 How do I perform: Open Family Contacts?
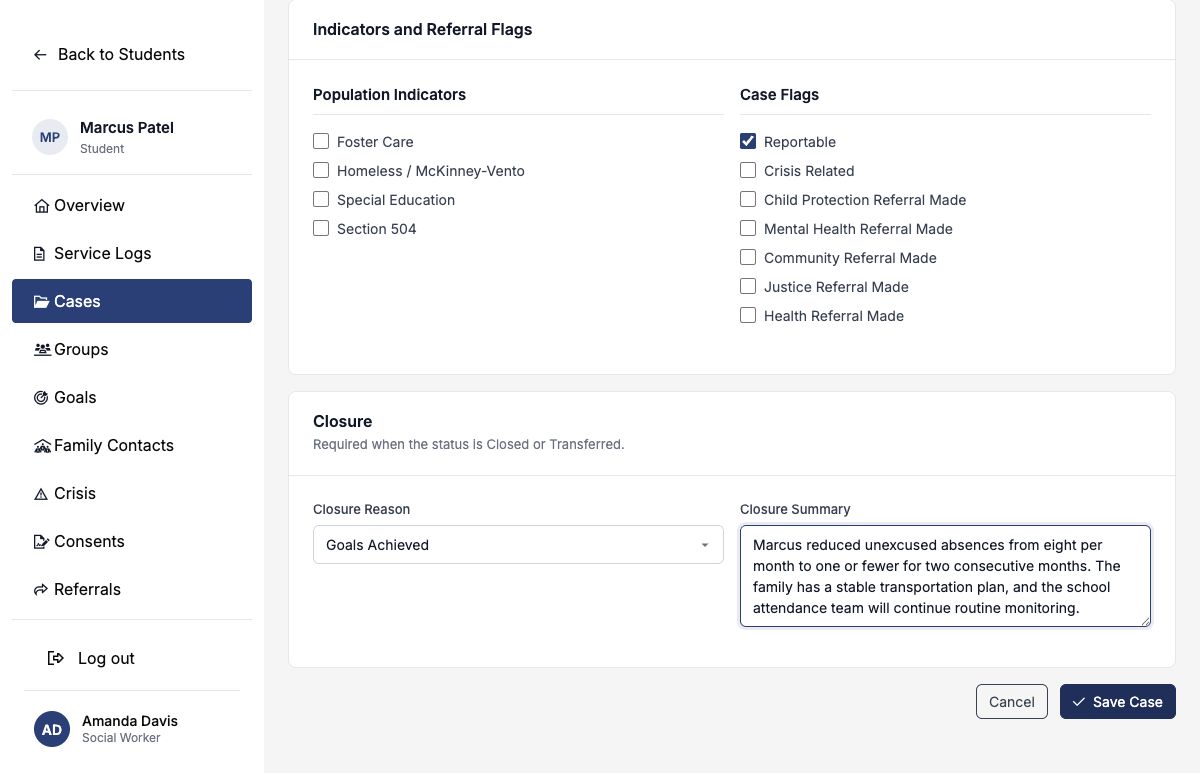click(132, 445)
